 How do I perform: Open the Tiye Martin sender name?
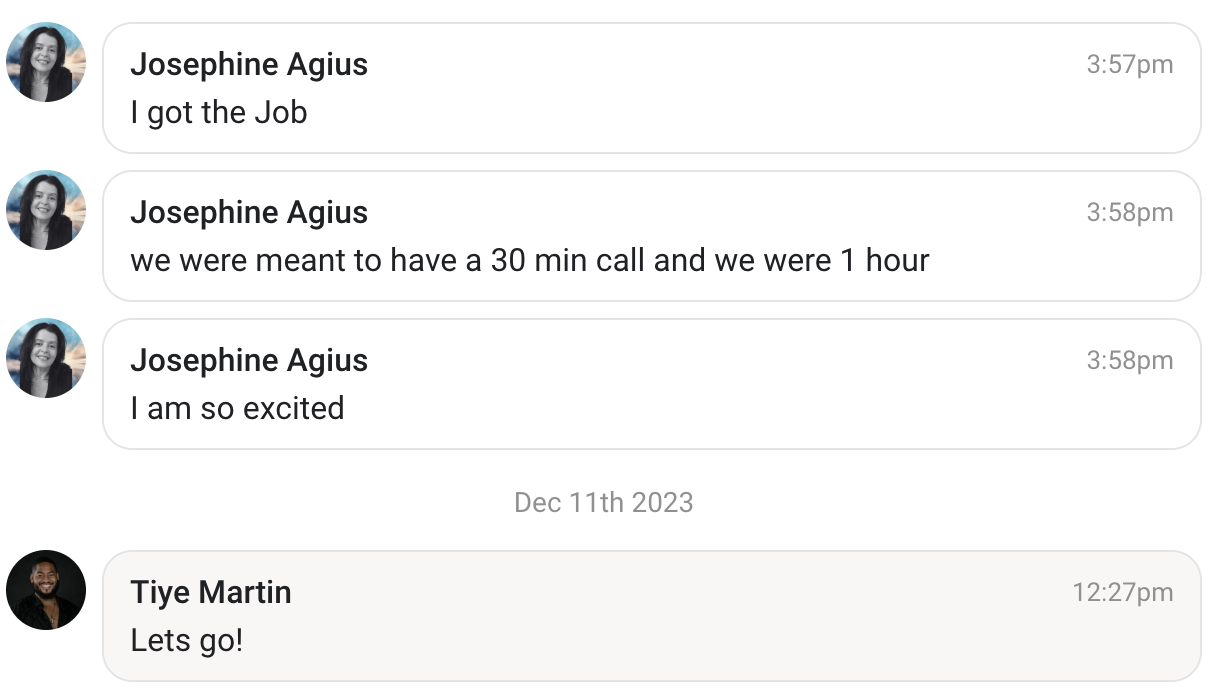(x=211, y=592)
